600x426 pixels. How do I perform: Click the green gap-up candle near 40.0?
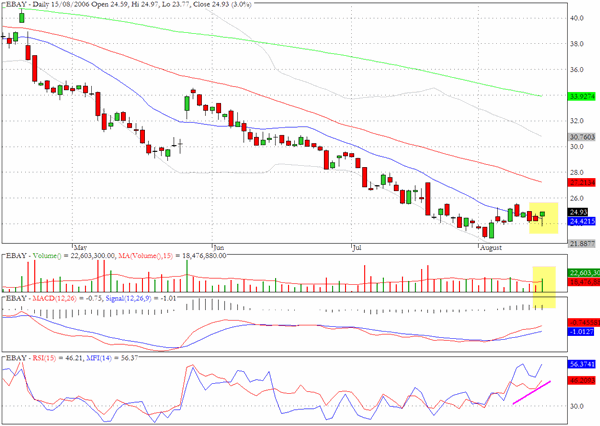click(x=22, y=17)
